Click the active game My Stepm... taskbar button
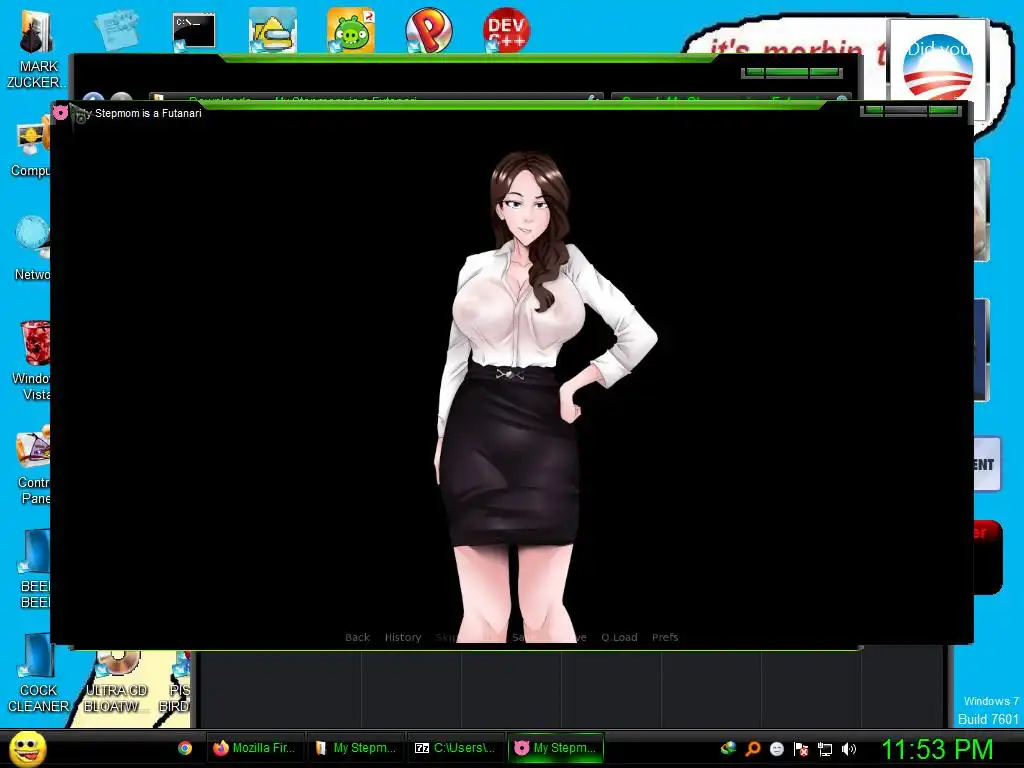This screenshot has height=768, width=1024. click(556, 748)
